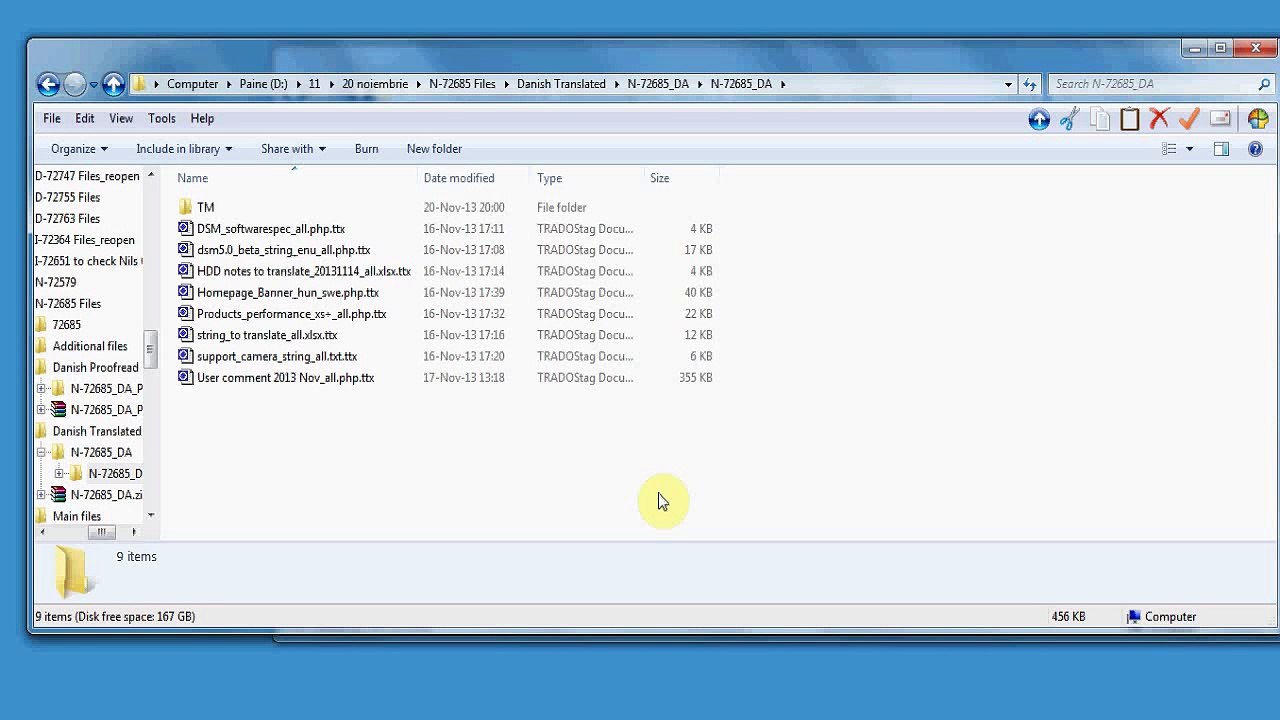The height and width of the screenshot is (720, 1280).
Task: Open the address bar history dropdown
Action: tap(1008, 84)
